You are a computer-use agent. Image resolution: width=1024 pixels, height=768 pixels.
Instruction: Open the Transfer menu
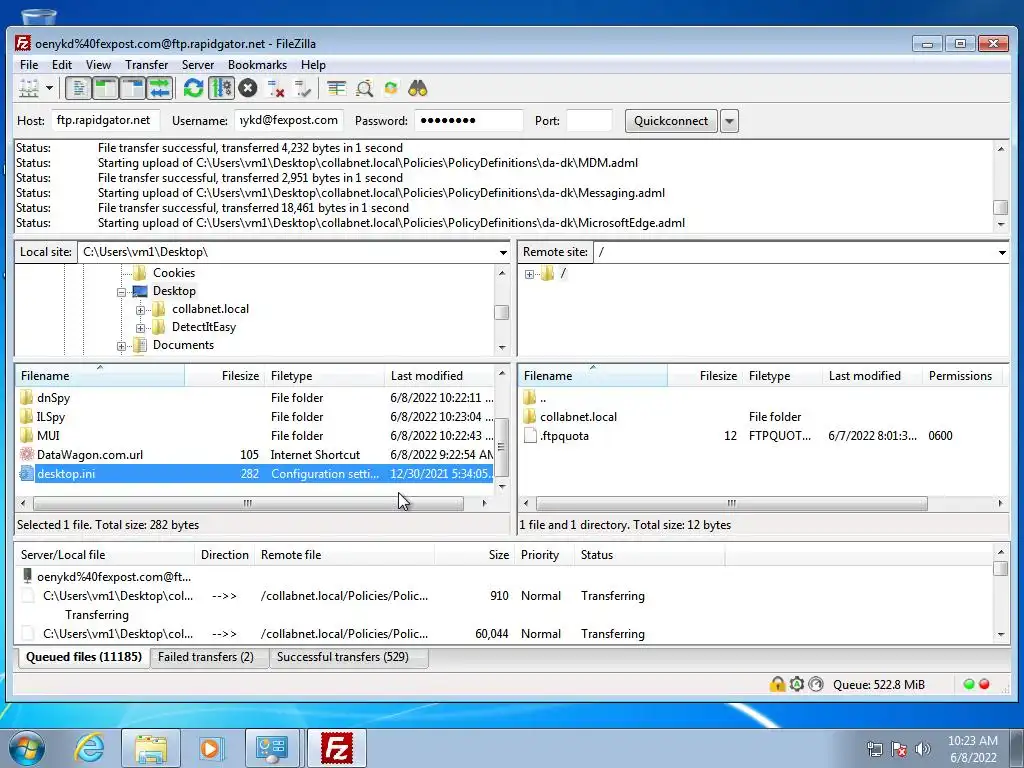(x=146, y=65)
